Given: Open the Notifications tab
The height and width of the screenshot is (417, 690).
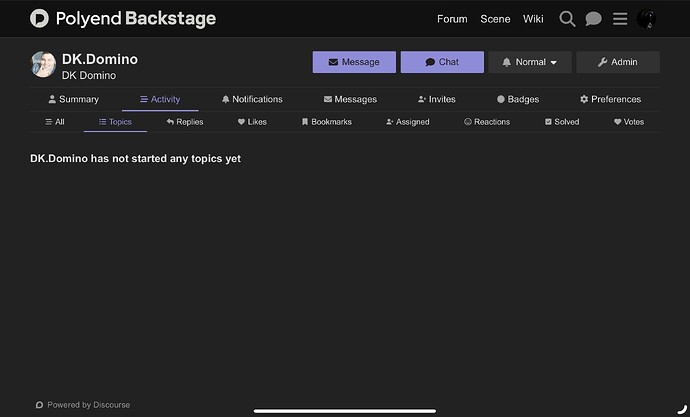Looking at the screenshot, I should [252, 99].
